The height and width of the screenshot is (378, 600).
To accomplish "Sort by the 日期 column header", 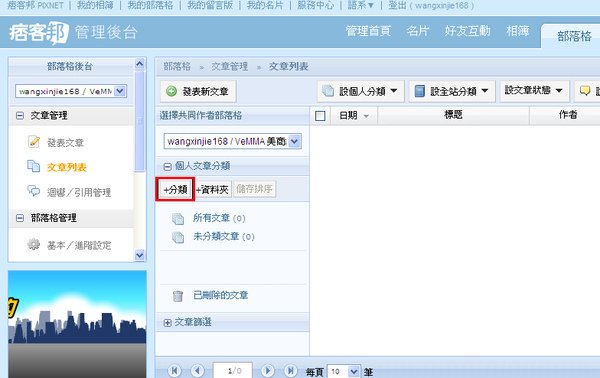I will [354, 115].
